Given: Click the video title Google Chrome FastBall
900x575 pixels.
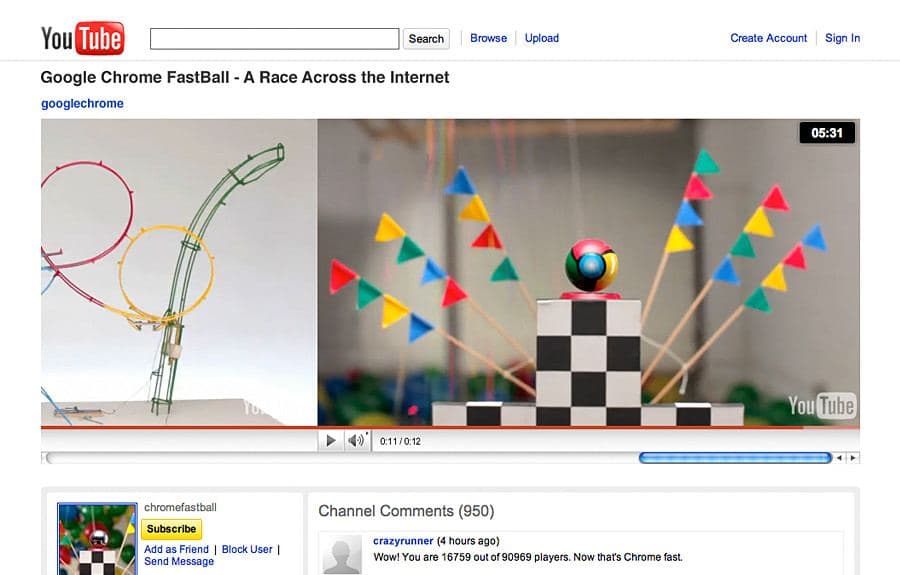Looking at the screenshot, I should click(x=245, y=77).
